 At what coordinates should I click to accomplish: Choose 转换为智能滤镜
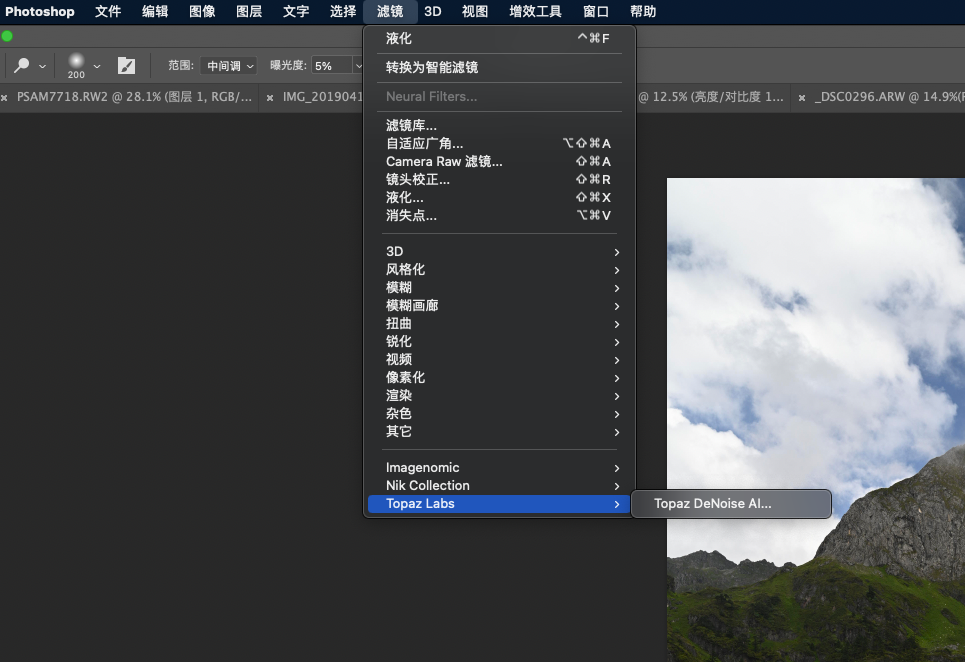coord(499,67)
